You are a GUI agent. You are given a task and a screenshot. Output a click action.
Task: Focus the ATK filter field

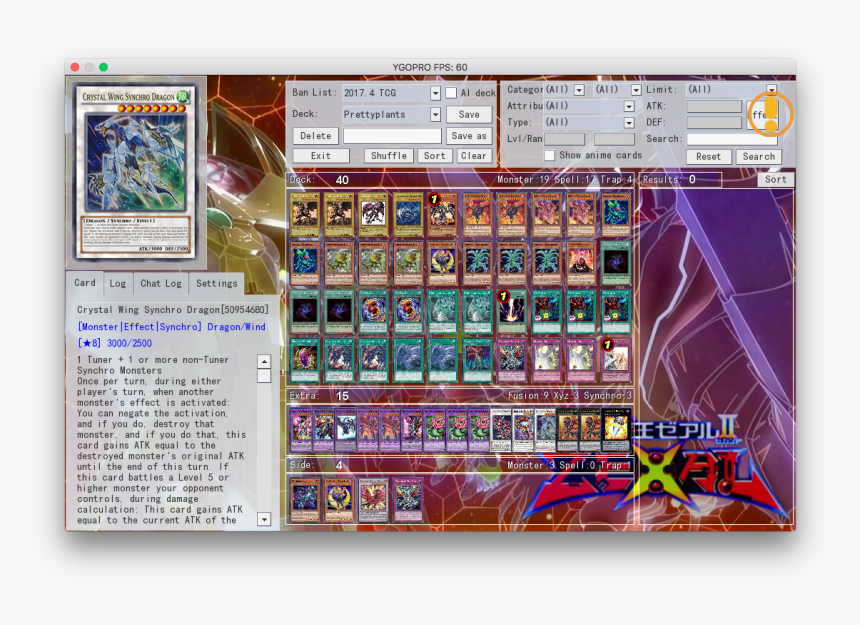[714, 106]
